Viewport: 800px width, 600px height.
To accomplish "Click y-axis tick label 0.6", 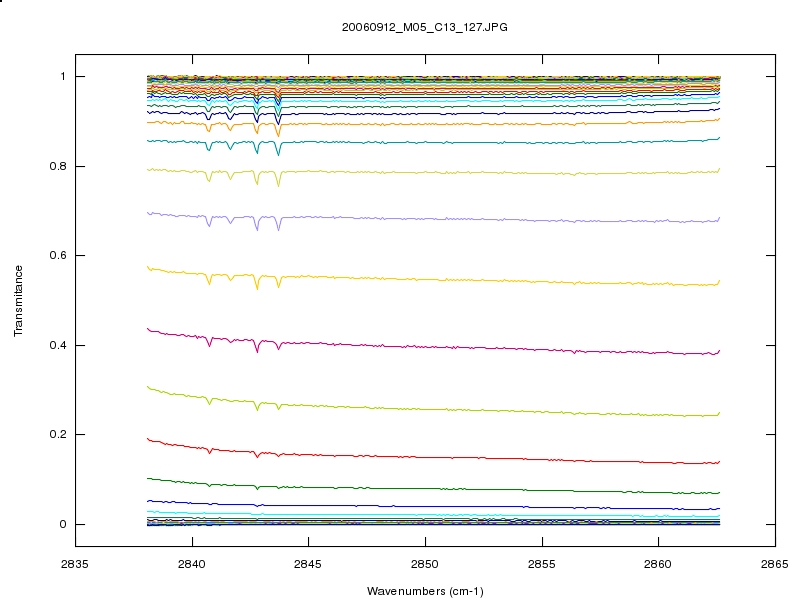I will tap(58, 255).
